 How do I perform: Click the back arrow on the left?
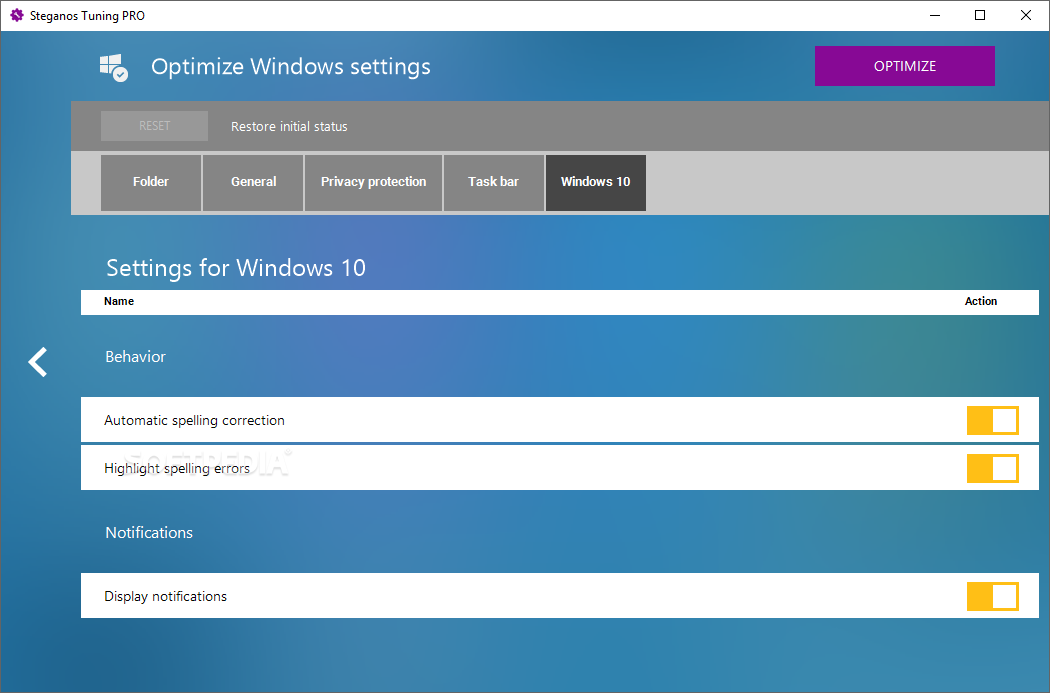point(38,362)
